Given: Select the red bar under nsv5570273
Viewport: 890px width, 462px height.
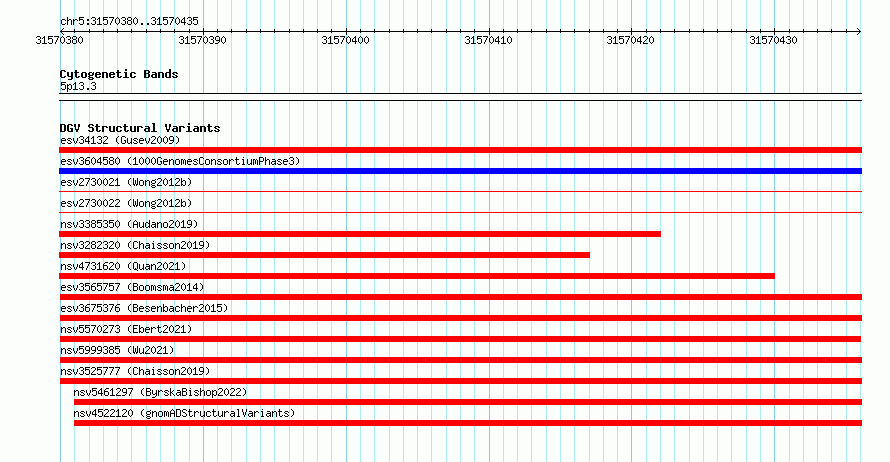Looking at the screenshot, I should (460, 339).
